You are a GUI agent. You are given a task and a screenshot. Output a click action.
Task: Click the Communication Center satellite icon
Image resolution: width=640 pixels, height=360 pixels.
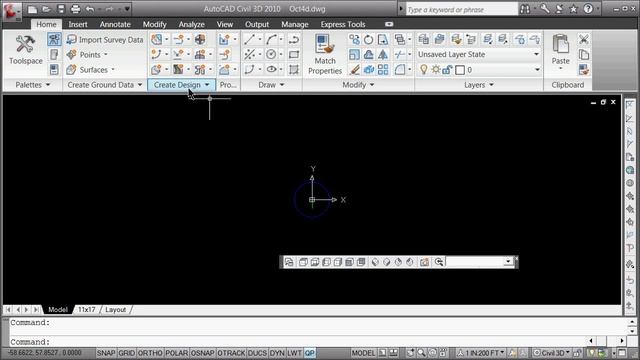coord(560,9)
